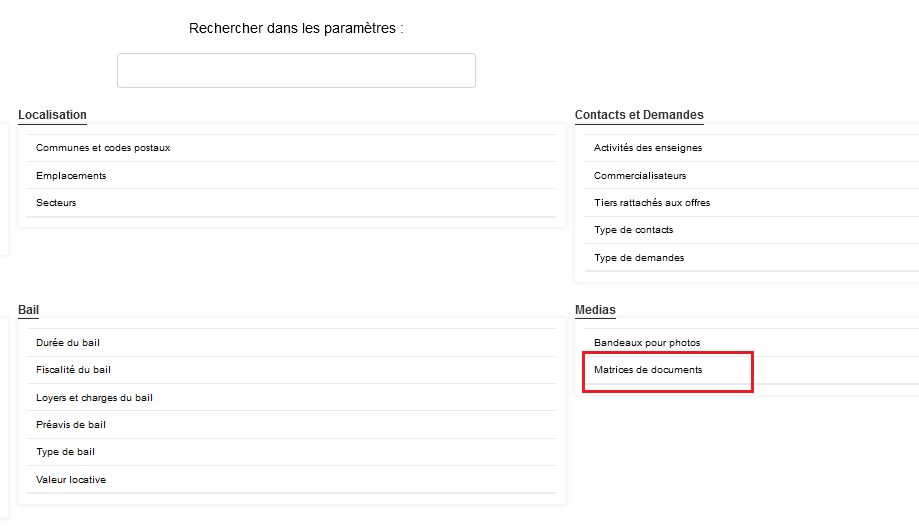The image size is (919, 530).
Task: Open Matrices de documents entry
Action: [648, 370]
